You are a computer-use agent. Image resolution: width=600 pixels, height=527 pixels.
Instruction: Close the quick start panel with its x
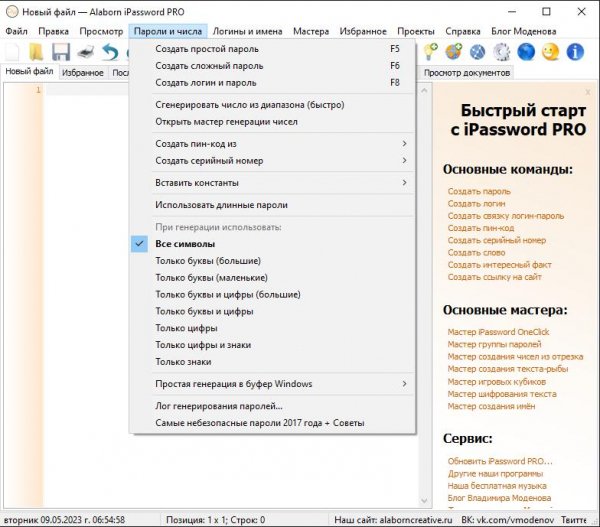pos(588,92)
